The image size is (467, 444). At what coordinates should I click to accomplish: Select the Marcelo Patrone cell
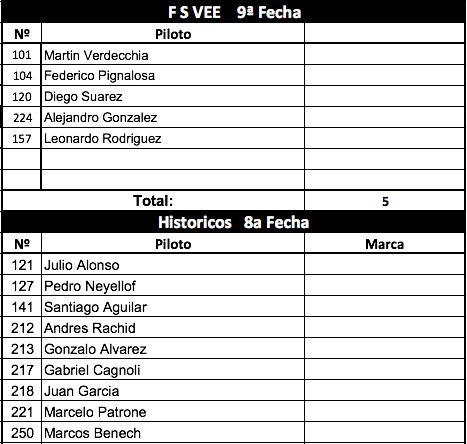click(173, 412)
